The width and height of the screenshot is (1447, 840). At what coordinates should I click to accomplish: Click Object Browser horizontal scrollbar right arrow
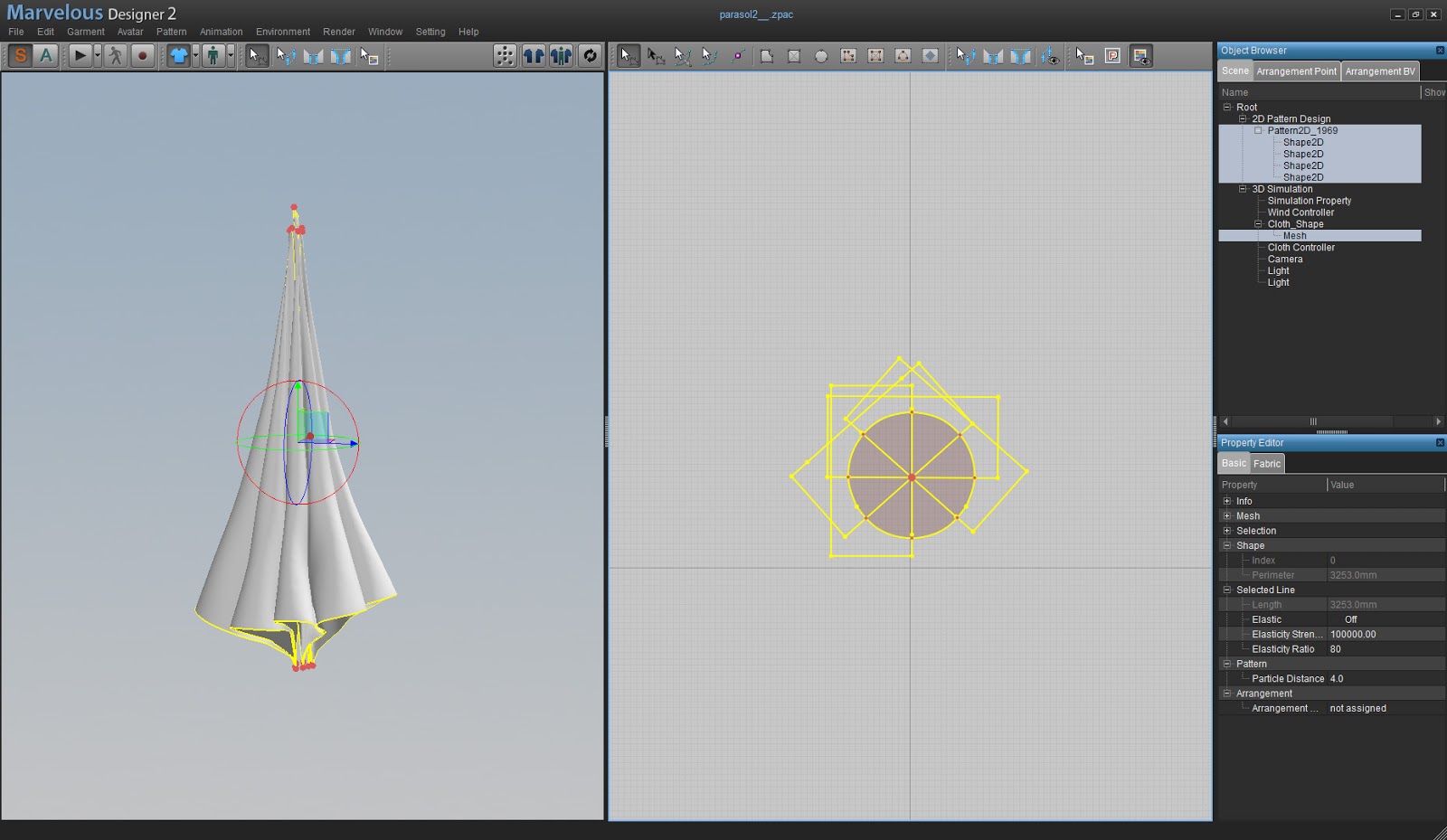tap(1438, 421)
